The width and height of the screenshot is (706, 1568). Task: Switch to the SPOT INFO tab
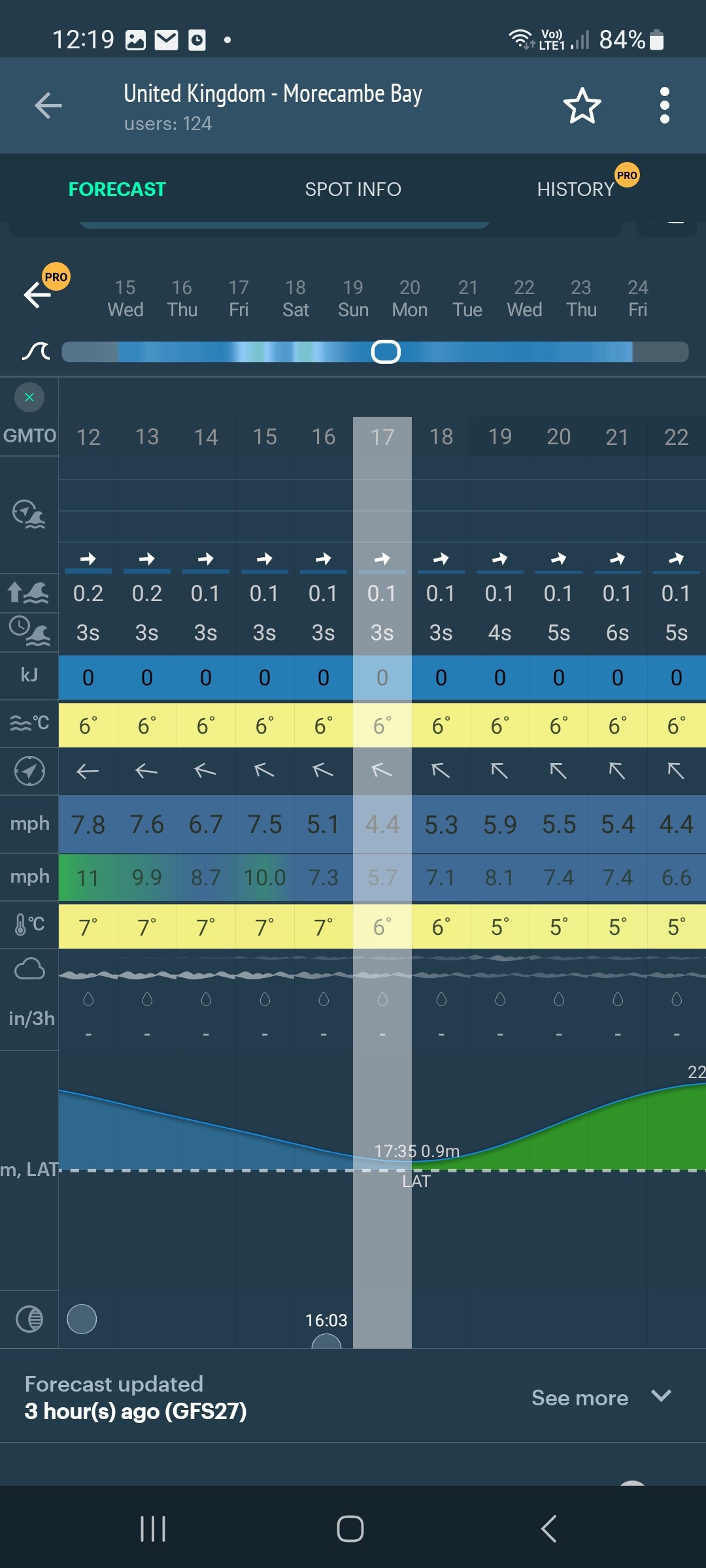point(353,189)
